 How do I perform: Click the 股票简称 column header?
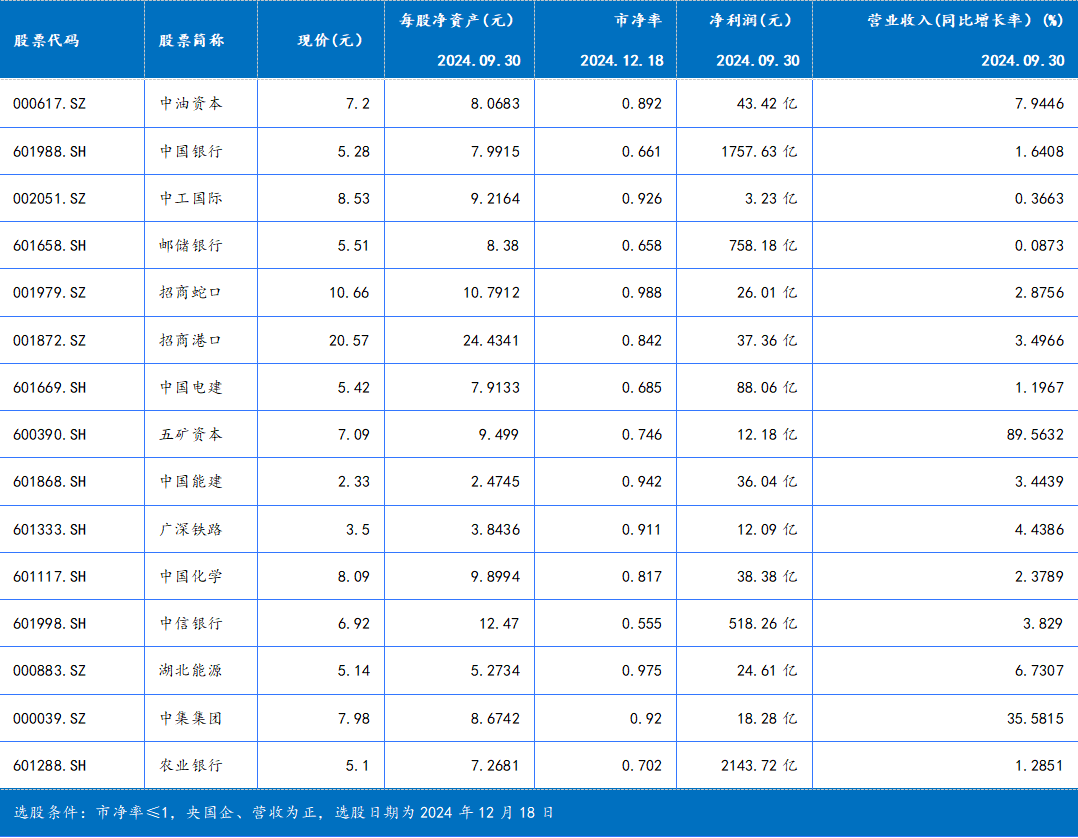(x=191, y=41)
